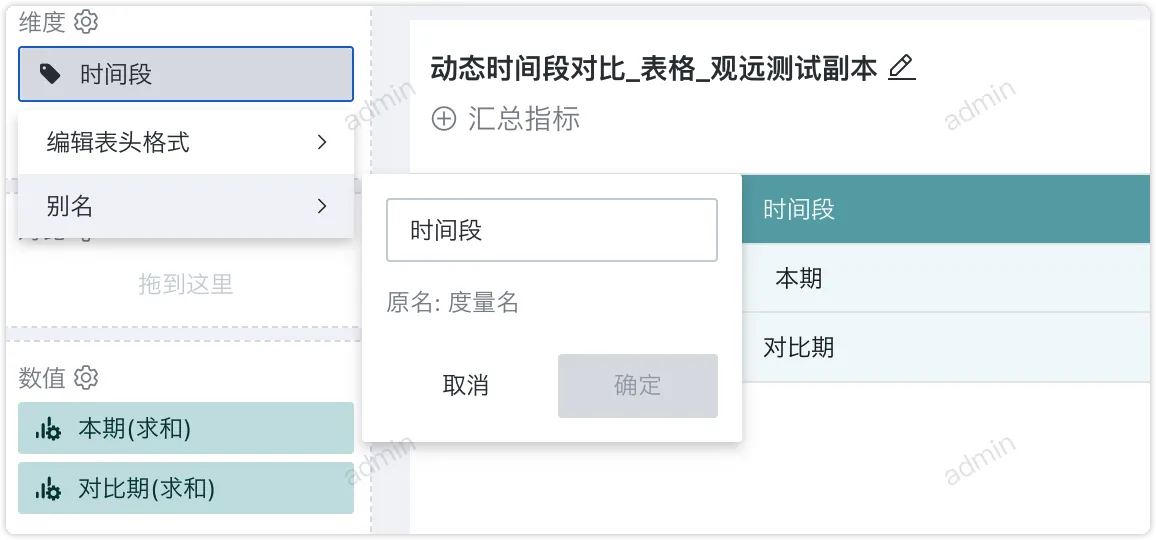
Task: Select the 时间段 dimension field pill
Action: point(186,74)
